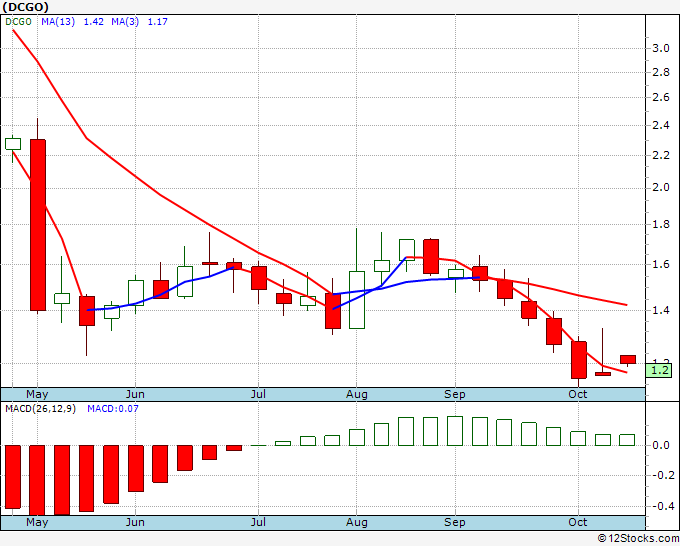Select Aug on the MACD panel date axis
Viewport: 680px width, 546px height.
tap(356, 522)
